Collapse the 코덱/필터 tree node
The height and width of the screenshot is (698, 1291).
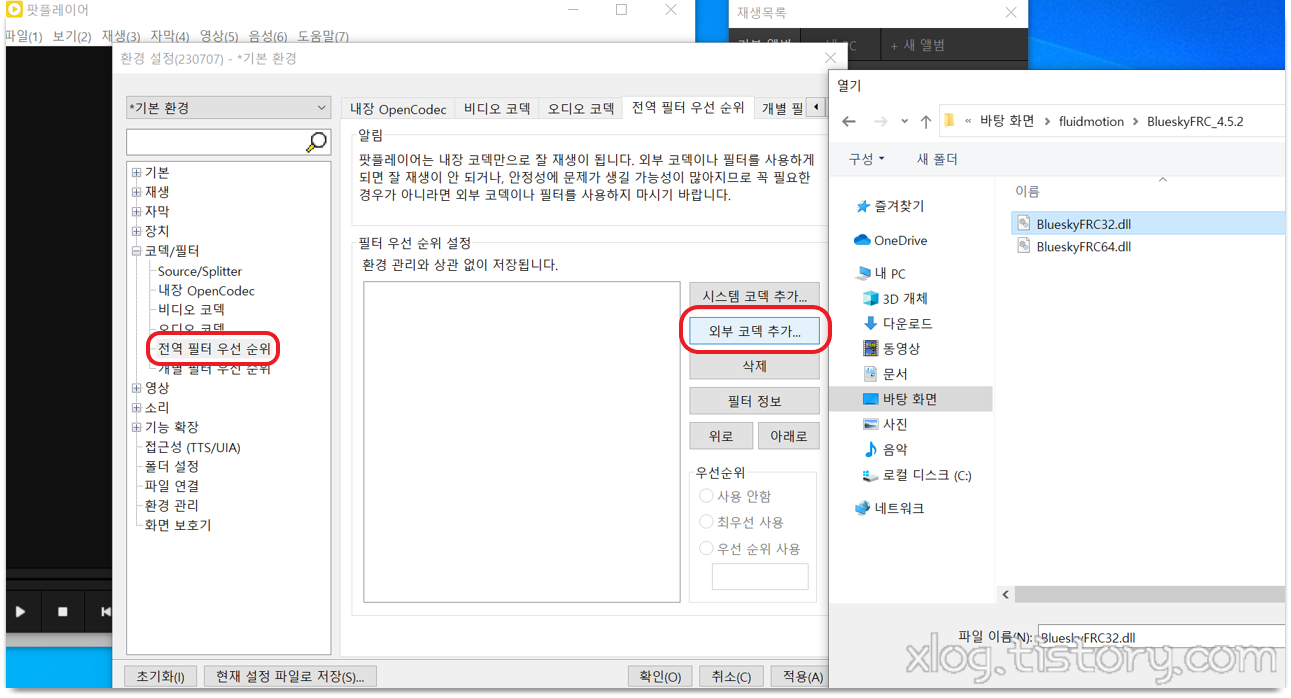(x=136, y=250)
